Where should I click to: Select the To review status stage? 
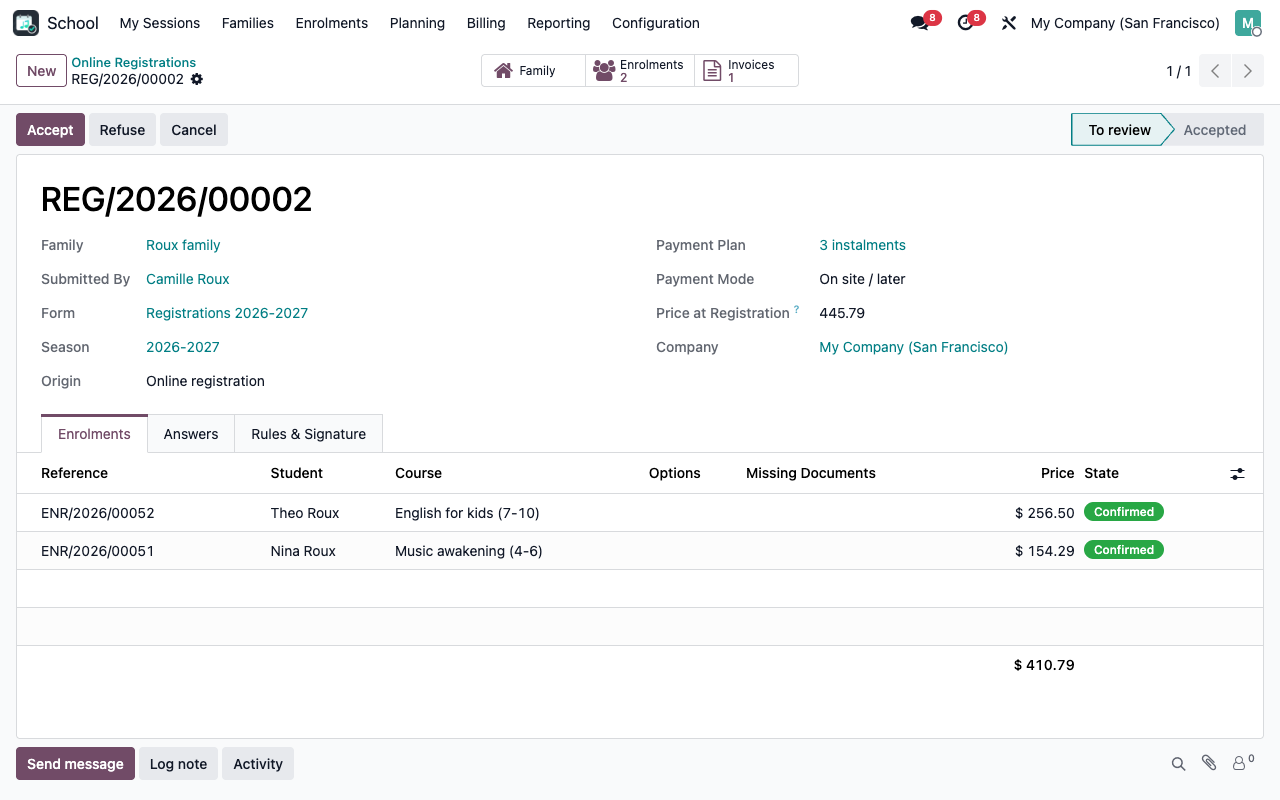click(1119, 130)
